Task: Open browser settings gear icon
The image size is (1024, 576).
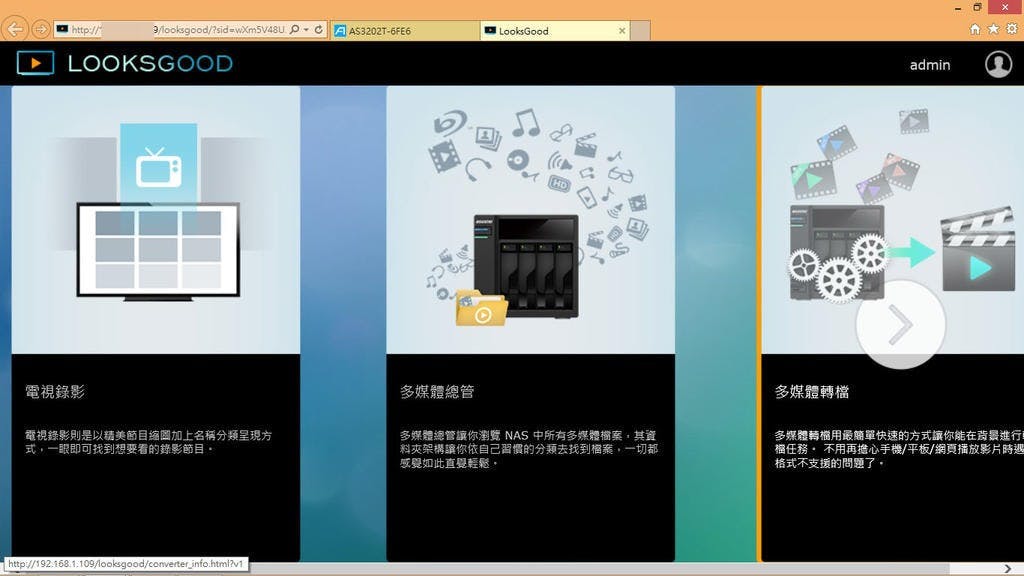Action: click(1011, 29)
